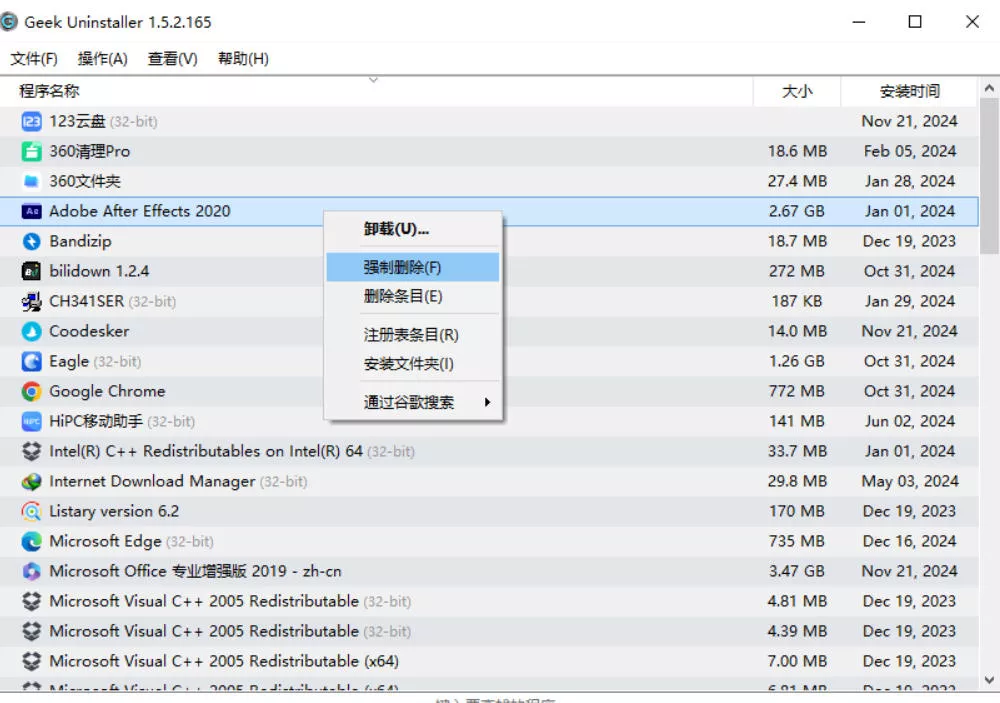
Task: Choose 安装文件夹(I) in the context menu
Action: [413, 364]
